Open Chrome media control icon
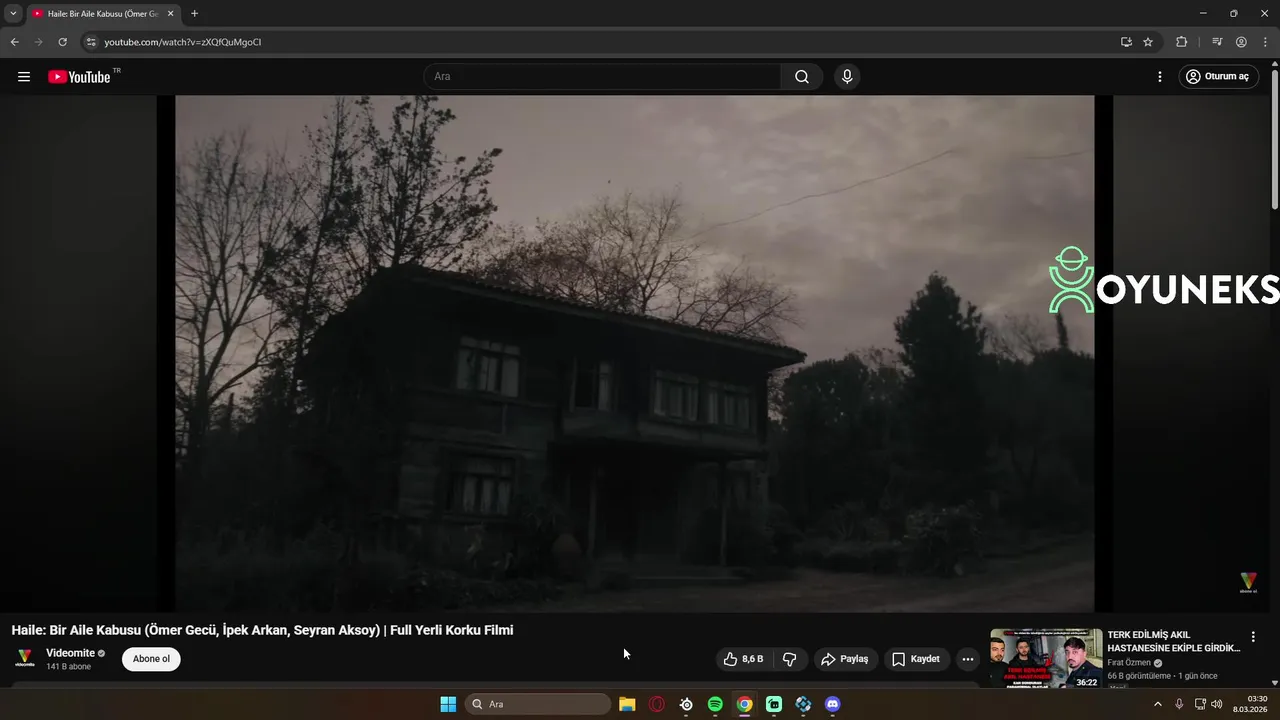 (1217, 42)
